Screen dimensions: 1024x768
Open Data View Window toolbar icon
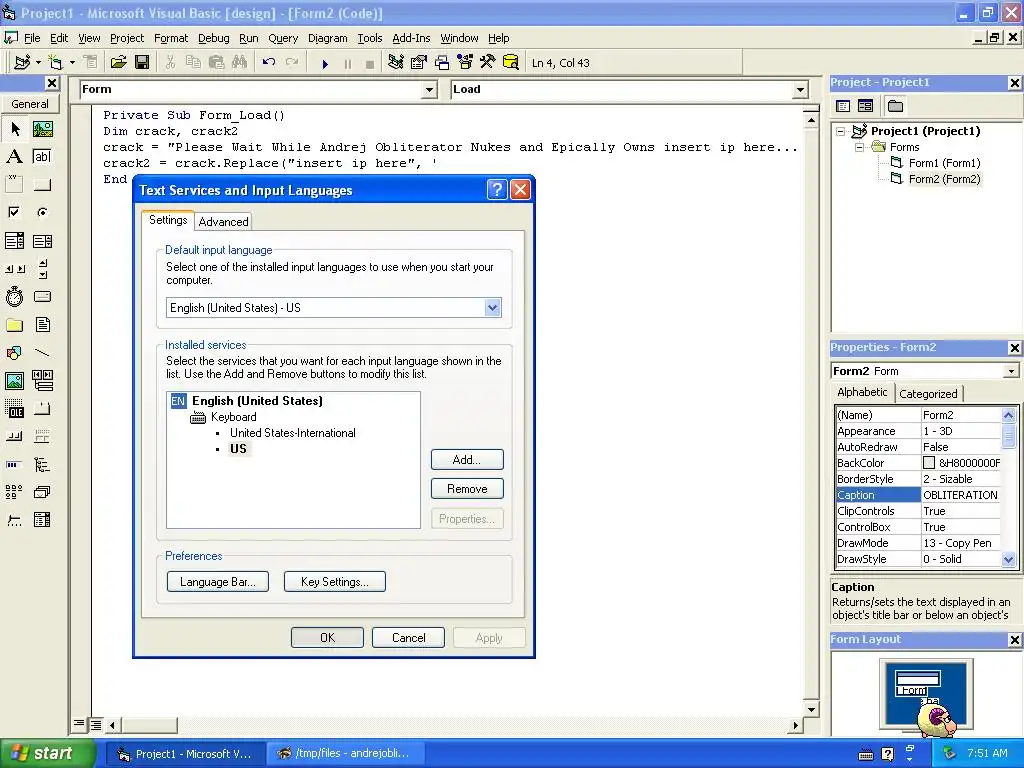[511, 63]
